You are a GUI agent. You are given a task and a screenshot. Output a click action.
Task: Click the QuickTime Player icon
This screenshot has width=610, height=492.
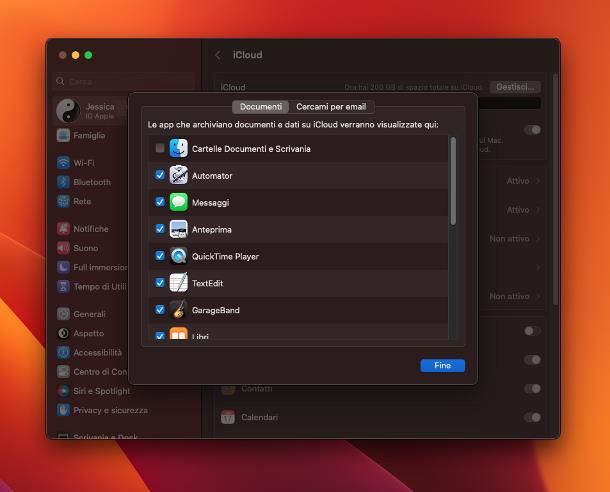pos(179,256)
